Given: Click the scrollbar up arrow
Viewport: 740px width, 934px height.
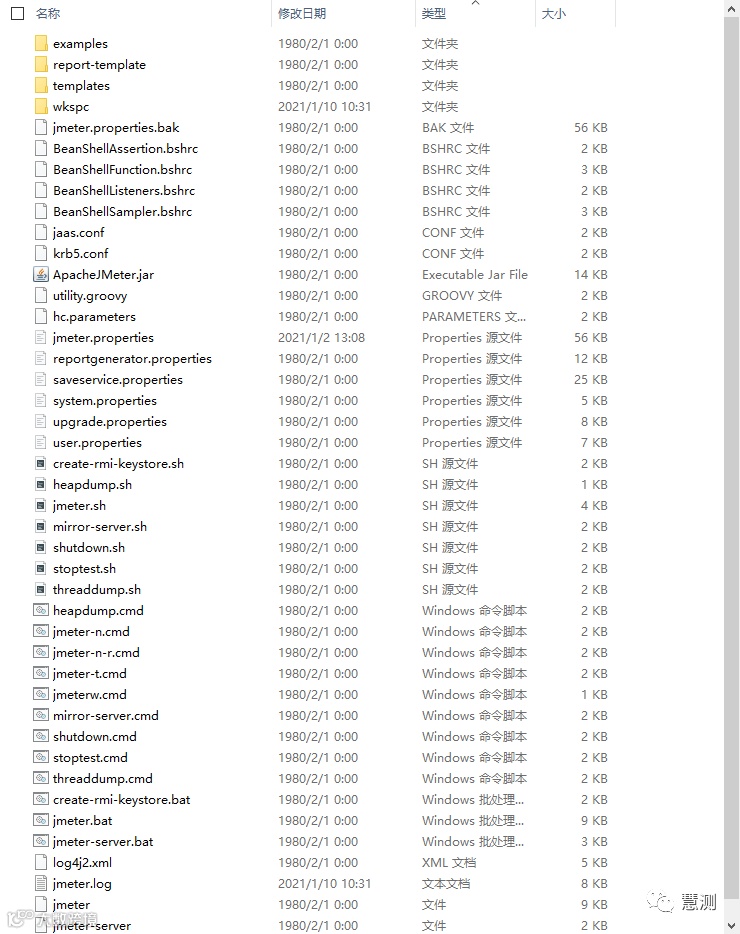Looking at the screenshot, I should 732,9.
